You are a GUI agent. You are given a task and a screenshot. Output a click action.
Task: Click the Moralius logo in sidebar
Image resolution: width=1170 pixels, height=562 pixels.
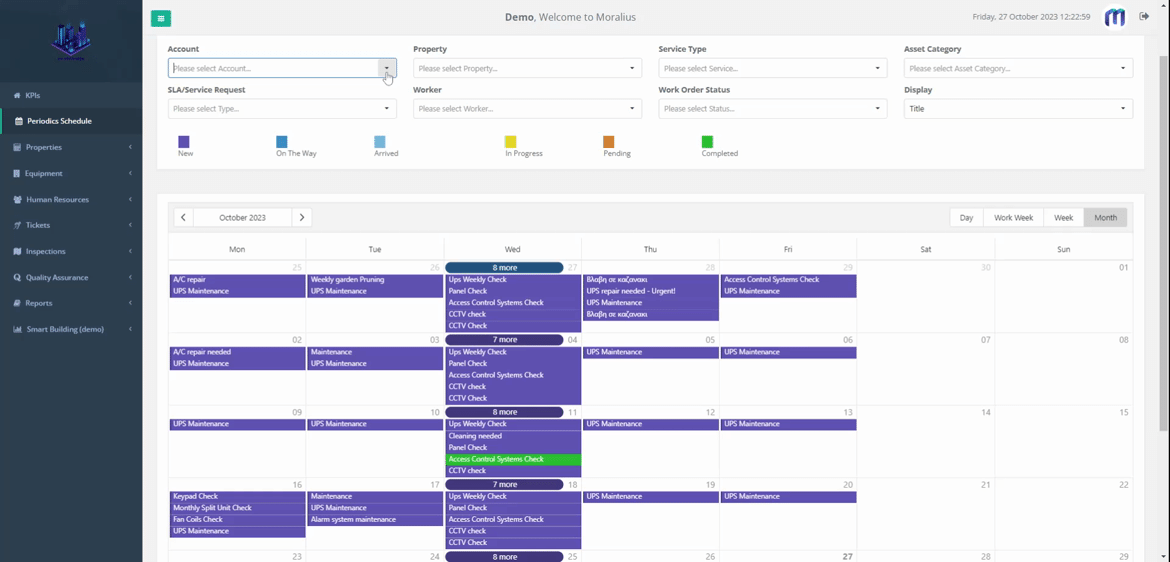point(71,41)
